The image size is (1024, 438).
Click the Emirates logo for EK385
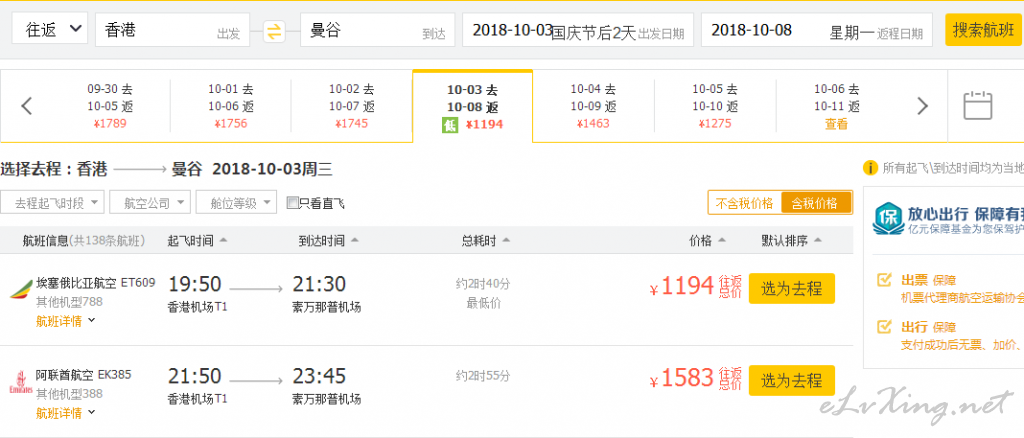(x=20, y=382)
